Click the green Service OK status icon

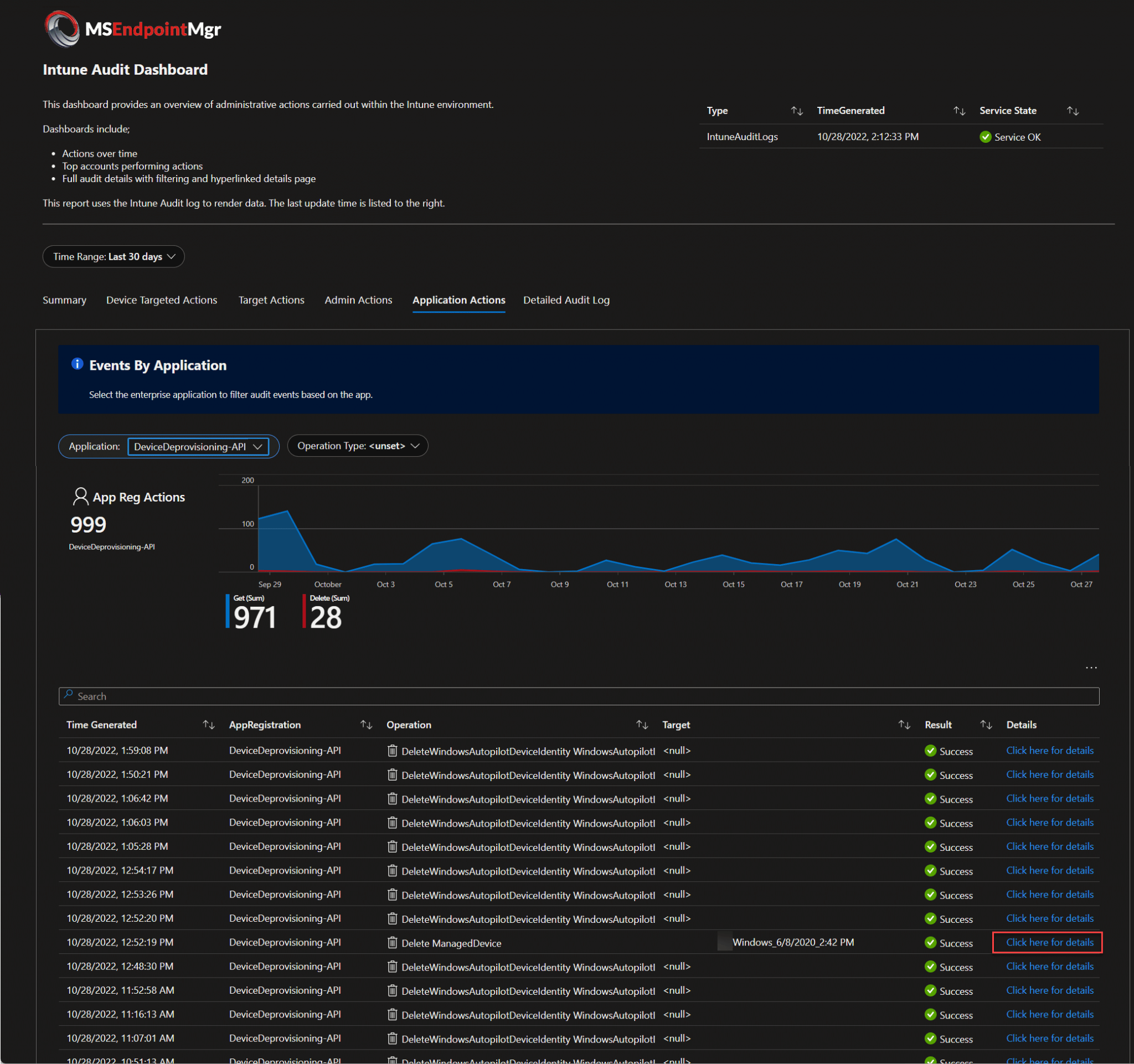coord(986,137)
